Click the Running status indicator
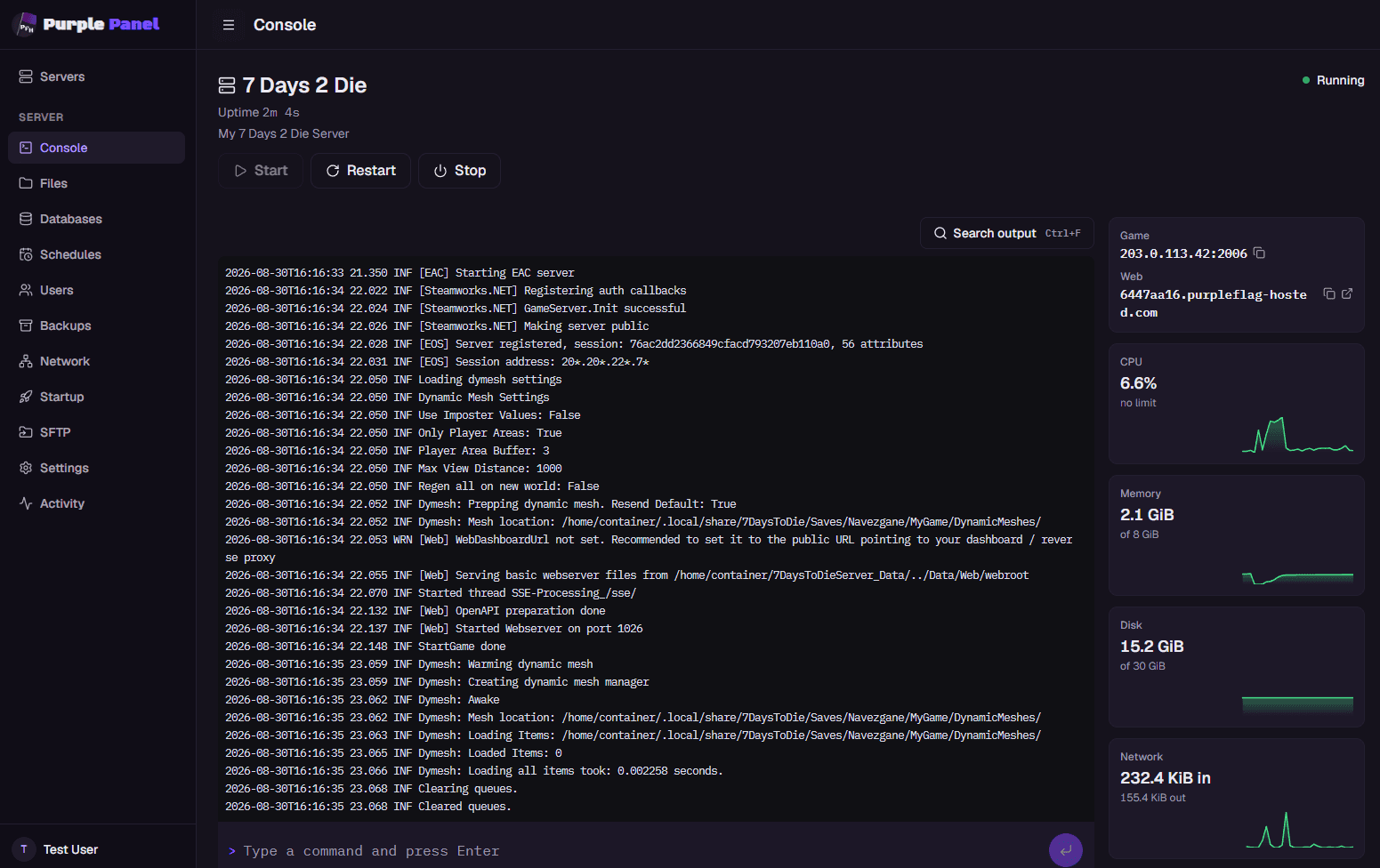 [x=1333, y=80]
